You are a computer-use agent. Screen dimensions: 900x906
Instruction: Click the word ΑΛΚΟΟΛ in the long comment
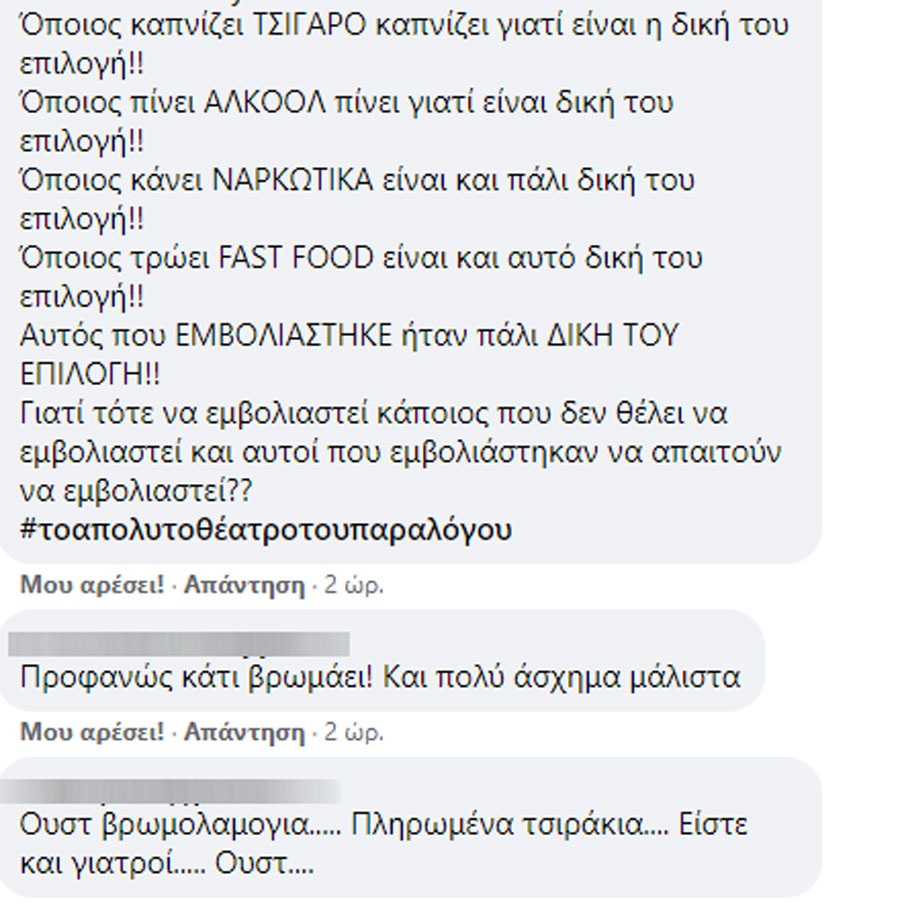(265, 103)
